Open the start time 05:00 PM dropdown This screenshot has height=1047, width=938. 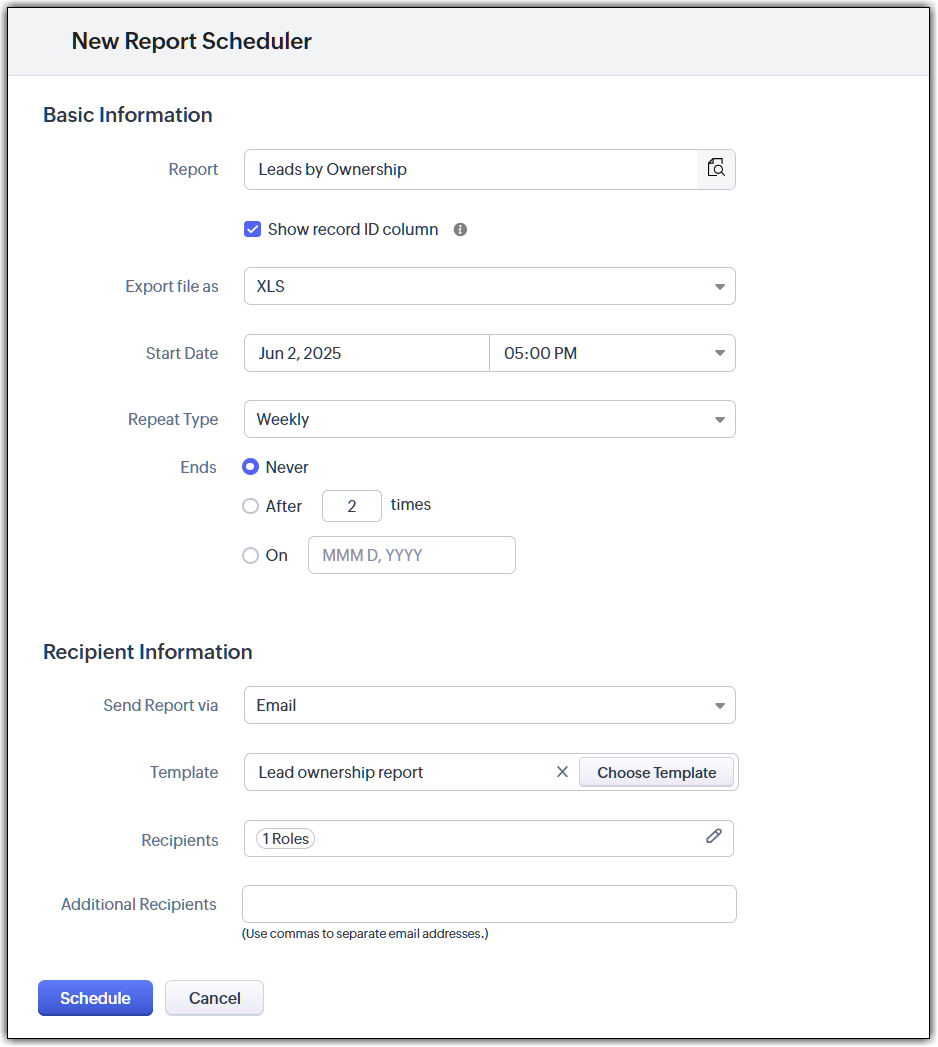(612, 353)
